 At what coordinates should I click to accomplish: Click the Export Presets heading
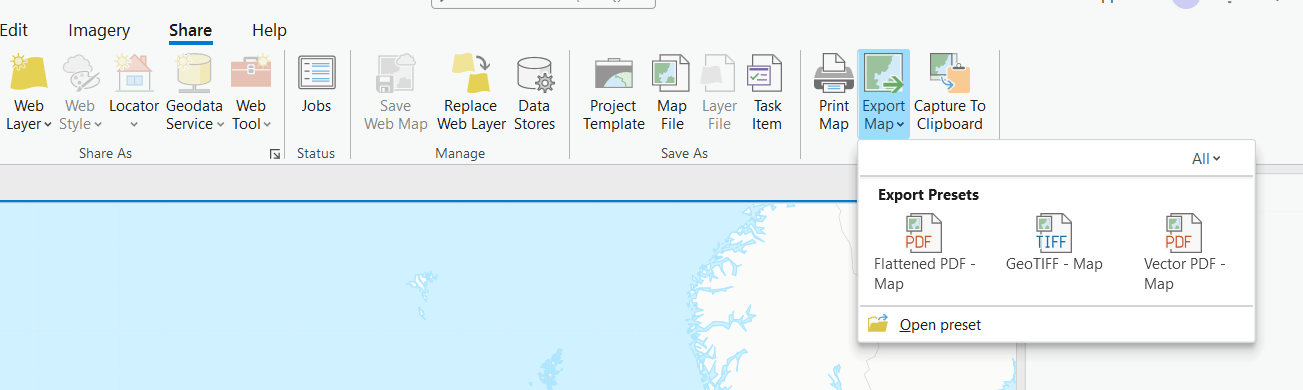(928, 195)
